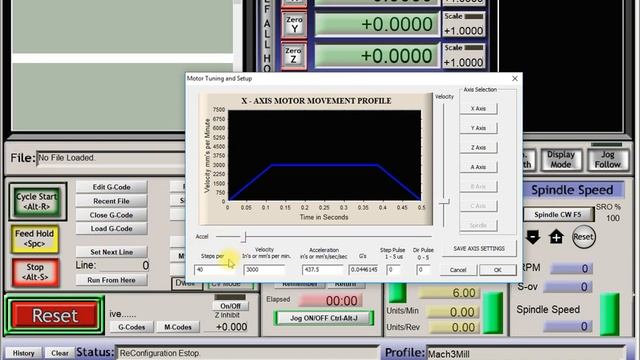
Task: Click the Y axis DRO value
Action: click(x=376, y=24)
